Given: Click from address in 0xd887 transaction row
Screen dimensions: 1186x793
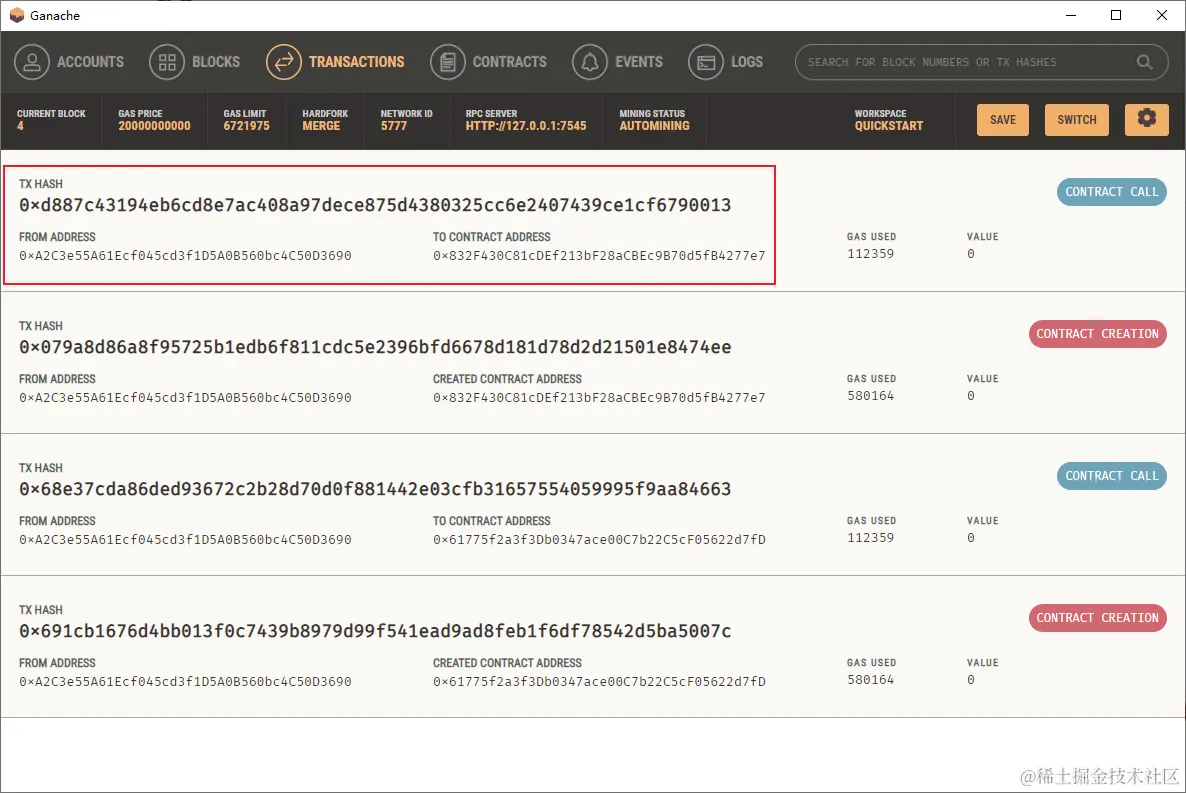Looking at the screenshot, I should coord(185,256).
